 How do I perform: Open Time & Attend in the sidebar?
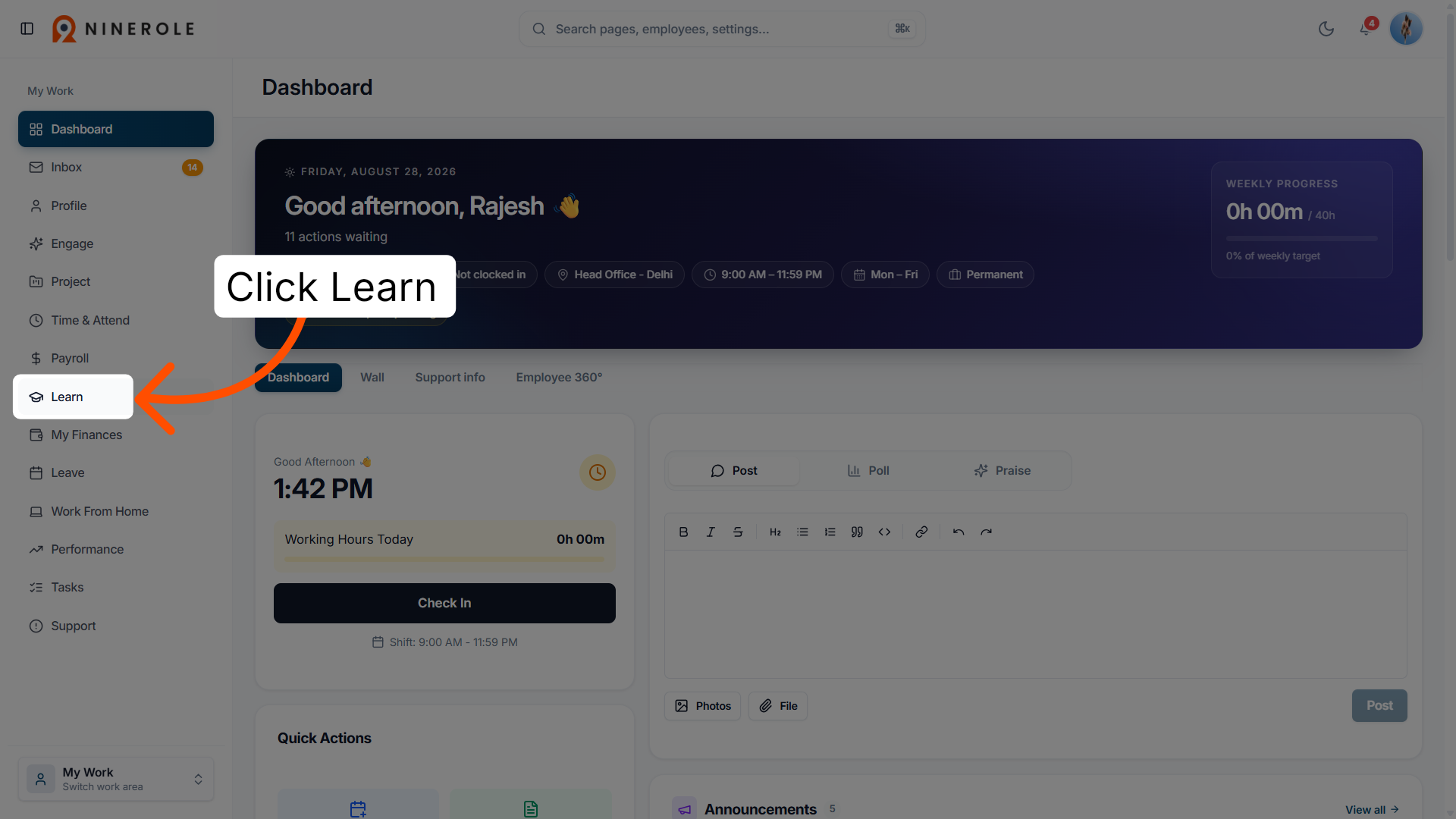click(116, 320)
